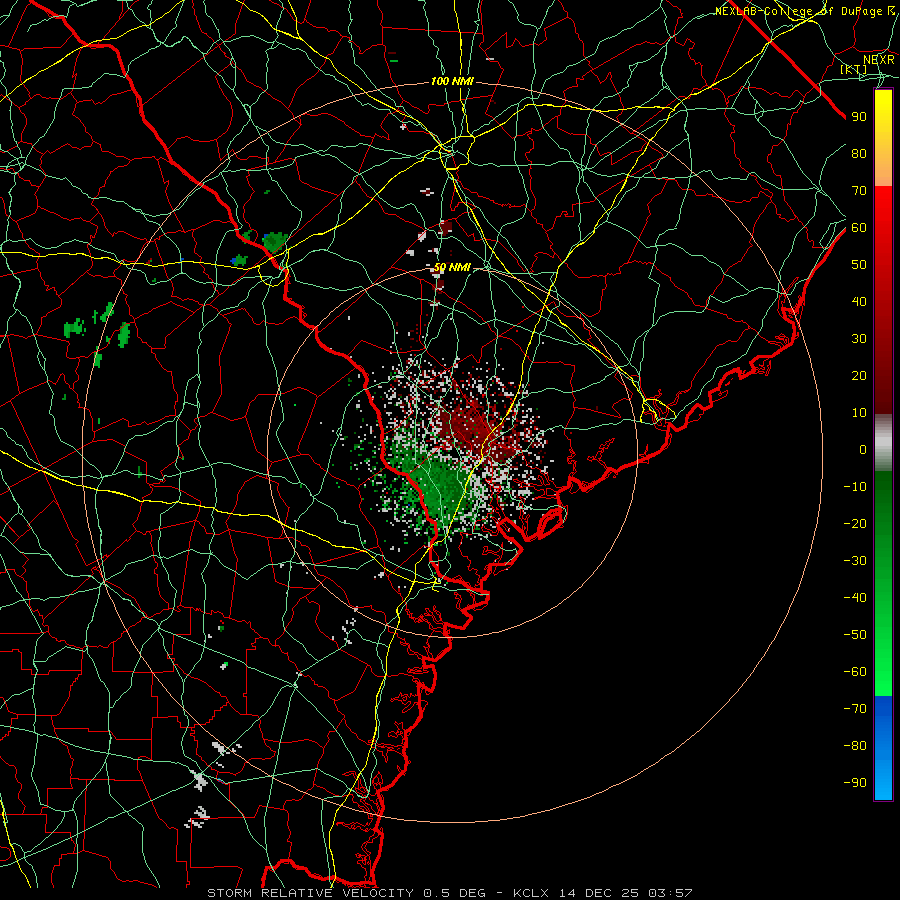This screenshot has width=900, height=900.
Task: Pick the yellow segment of the color bar
Action: point(883,118)
